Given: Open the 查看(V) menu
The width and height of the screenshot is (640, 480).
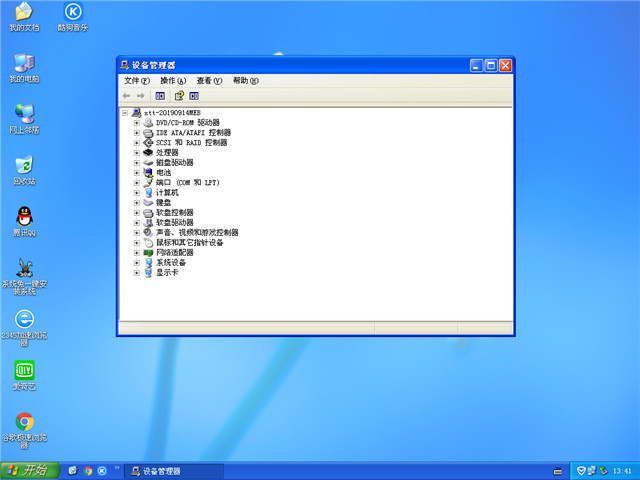Looking at the screenshot, I should (209, 81).
